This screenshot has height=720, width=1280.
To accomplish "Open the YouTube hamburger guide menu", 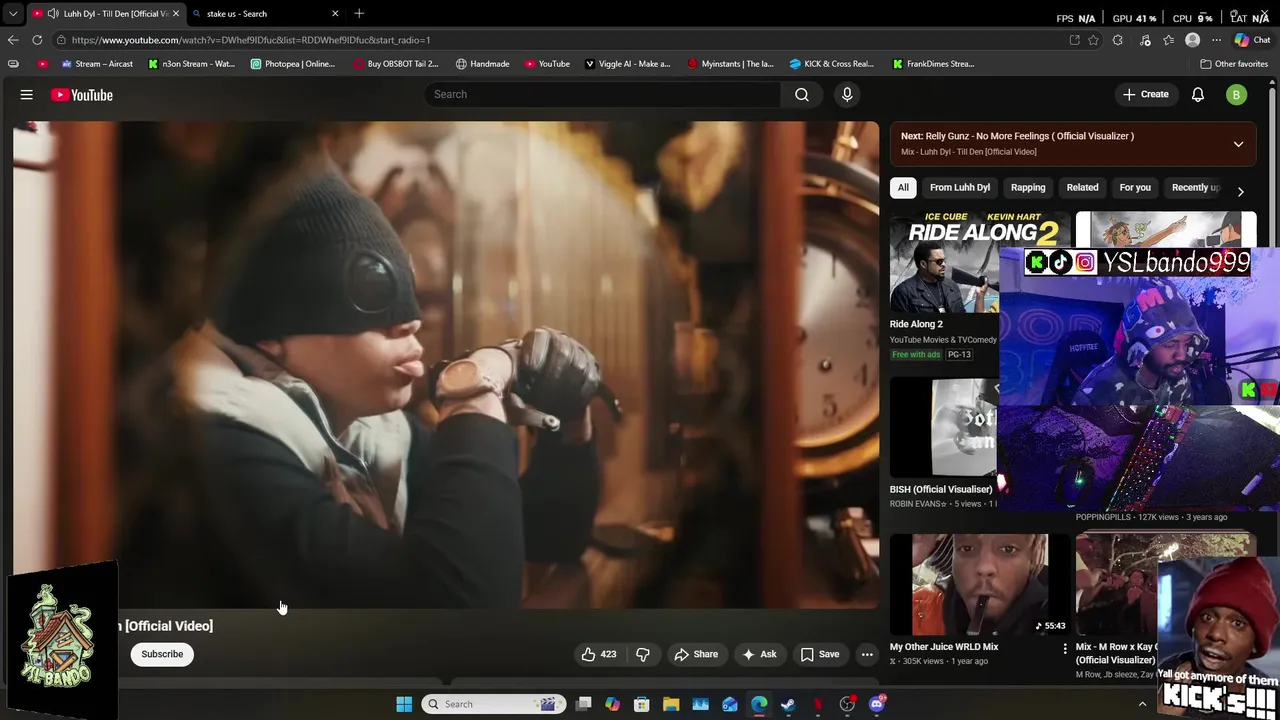I will (27, 95).
